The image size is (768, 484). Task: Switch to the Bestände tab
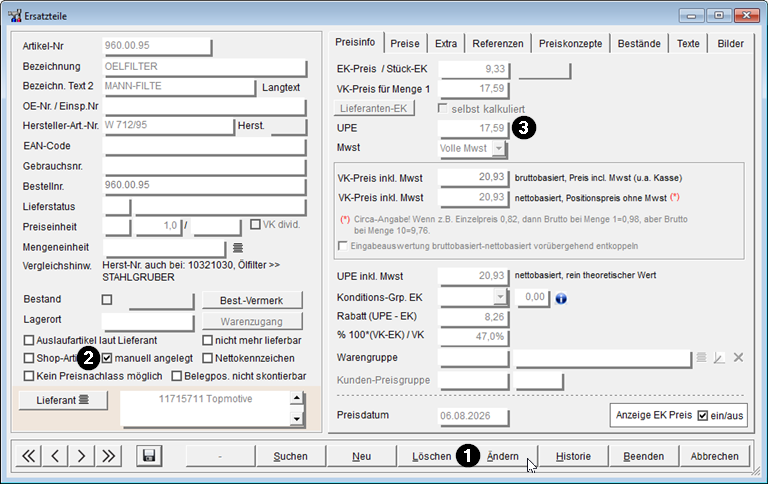(639, 44)
